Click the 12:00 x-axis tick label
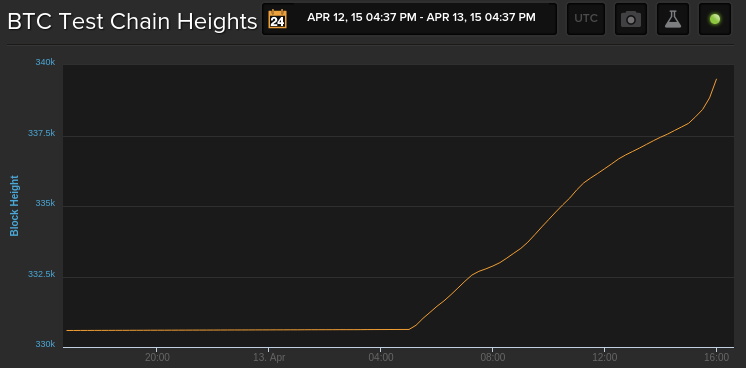Image resolution: width=746 pixels, height=368 pixels. pyautogui.click(x=604, y=358)
